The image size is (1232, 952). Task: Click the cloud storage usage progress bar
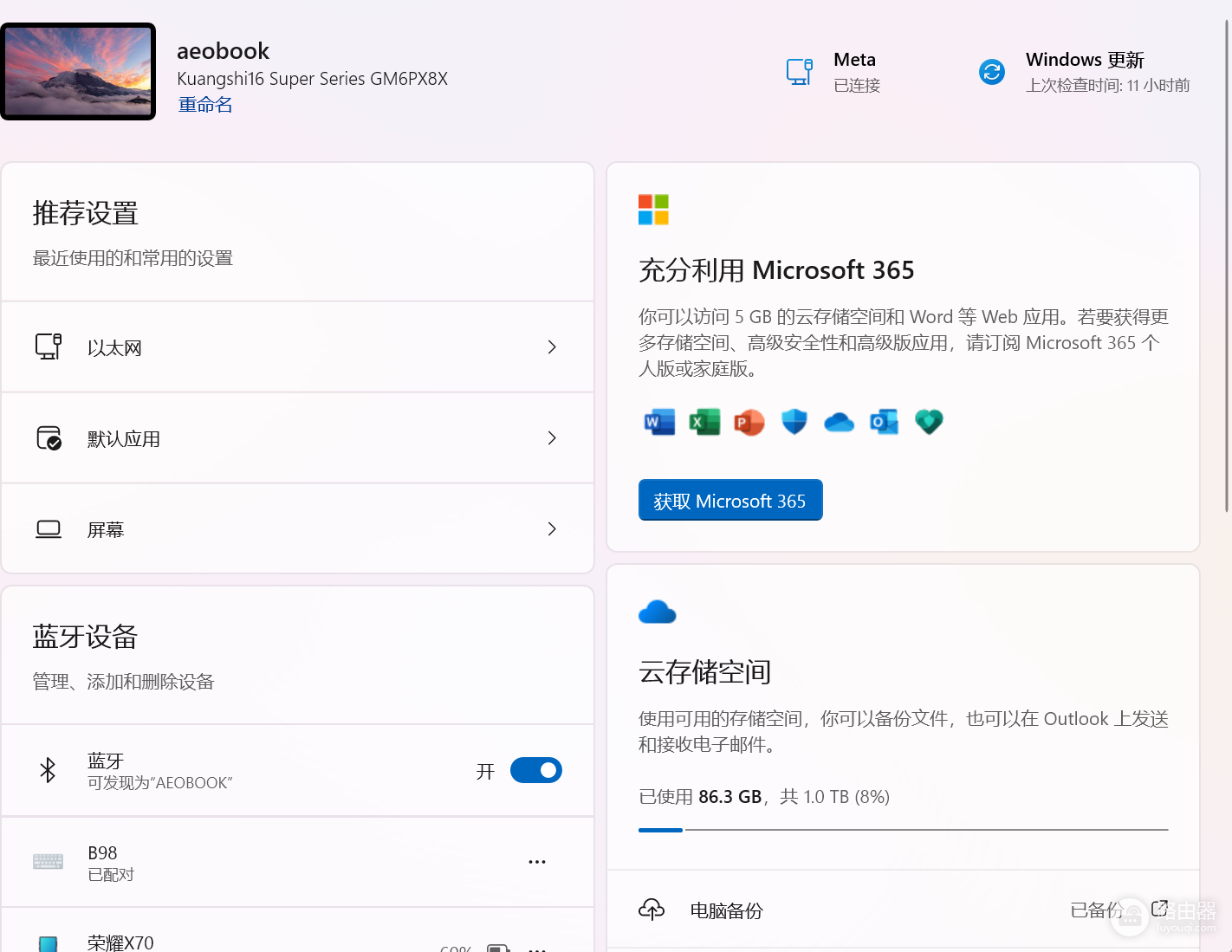point(904,830)
